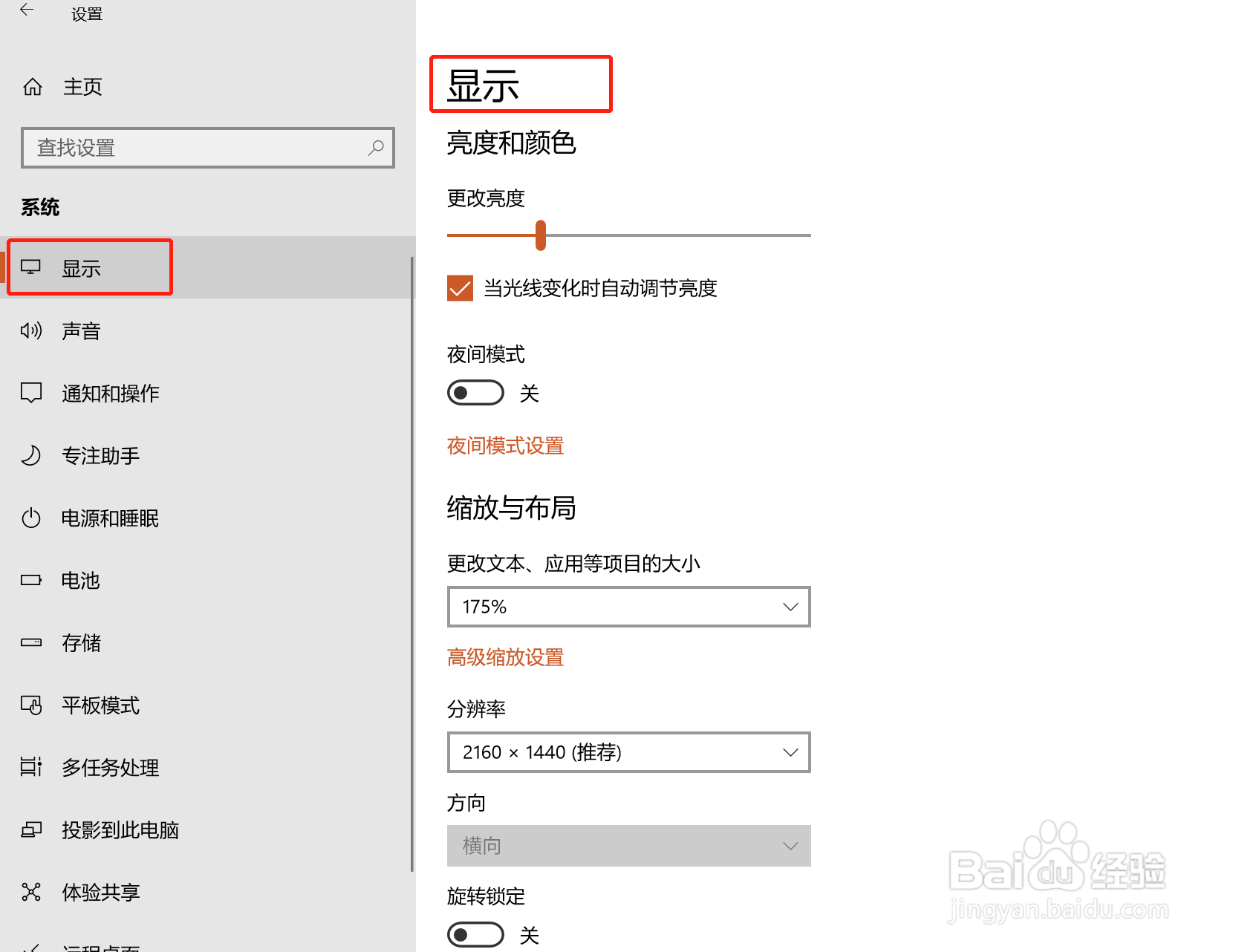Select the 电源和睡眠 power icon
The height and width of the screenshot is (952, 1236).
pyautogui.click(x=30, y=518)
